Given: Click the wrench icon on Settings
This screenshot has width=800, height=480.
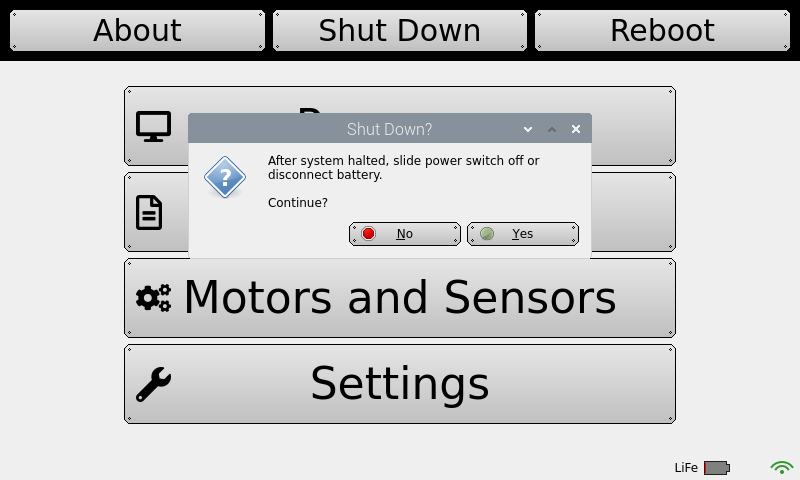Looking at the screenshot, I should [x=154, y=384].
